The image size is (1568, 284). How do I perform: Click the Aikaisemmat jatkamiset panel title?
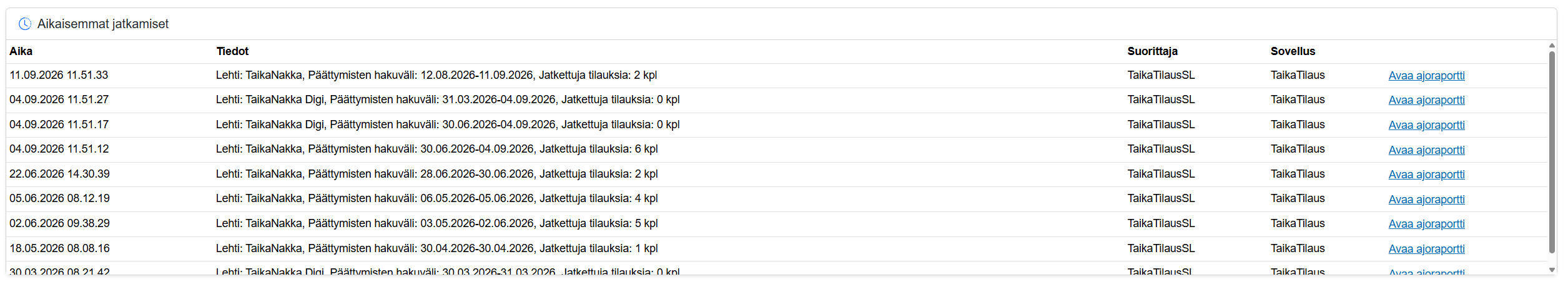pyautogui.click(x=103, y=24)
